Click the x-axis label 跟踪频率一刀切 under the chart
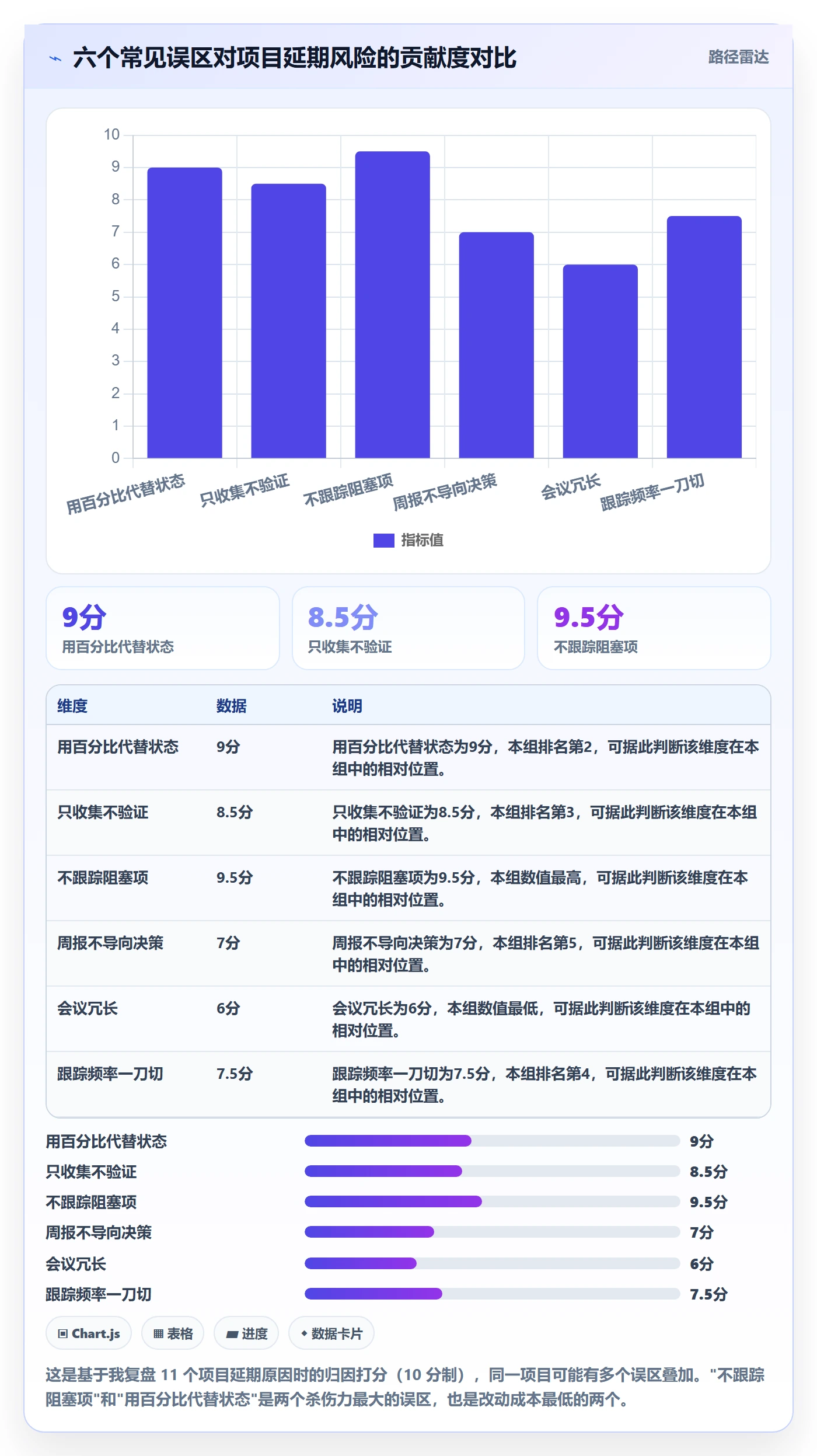Viewport: 817px width, 1456px height. (x=652, y=492)
